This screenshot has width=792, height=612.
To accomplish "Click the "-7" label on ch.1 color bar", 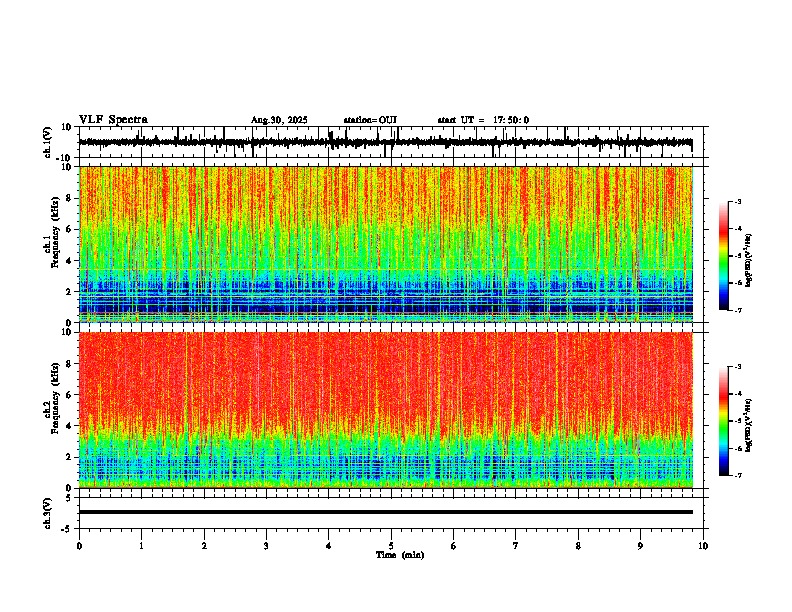I will 737,310.
